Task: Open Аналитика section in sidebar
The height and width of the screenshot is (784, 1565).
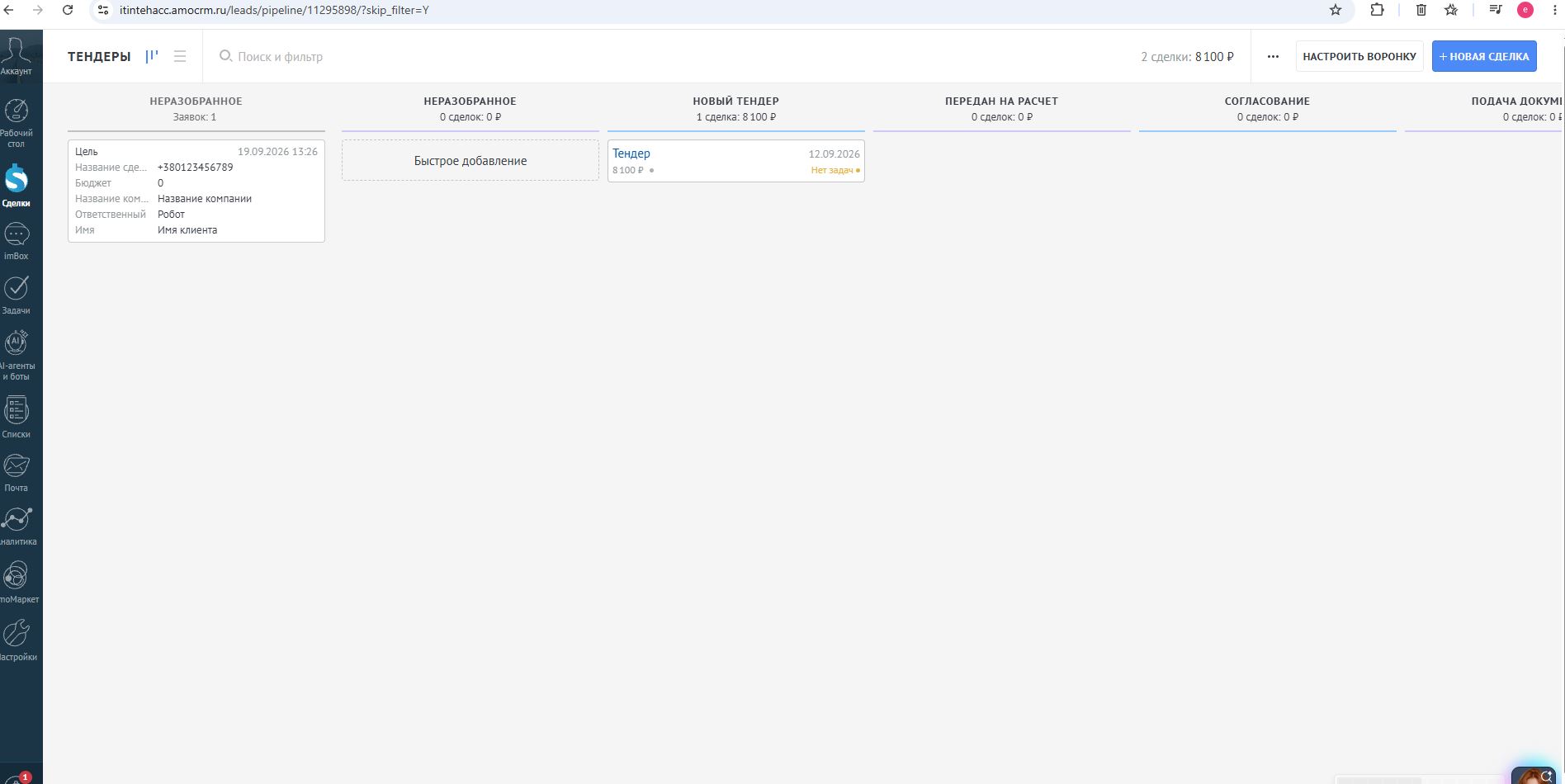Action: 17,527
